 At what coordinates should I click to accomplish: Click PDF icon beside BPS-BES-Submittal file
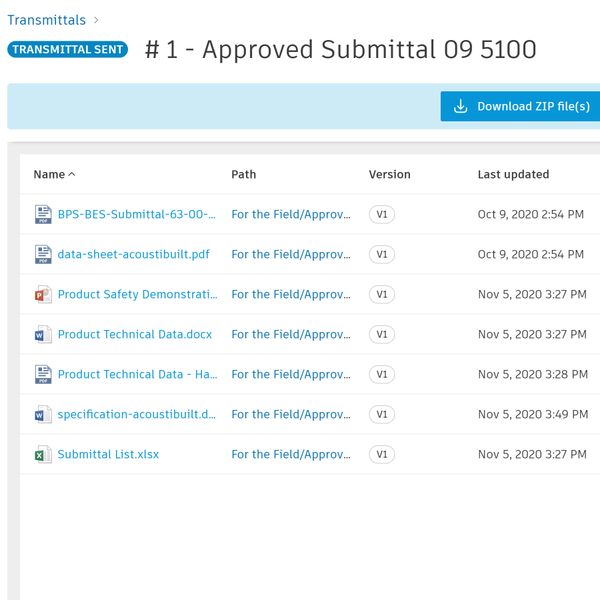43,214
